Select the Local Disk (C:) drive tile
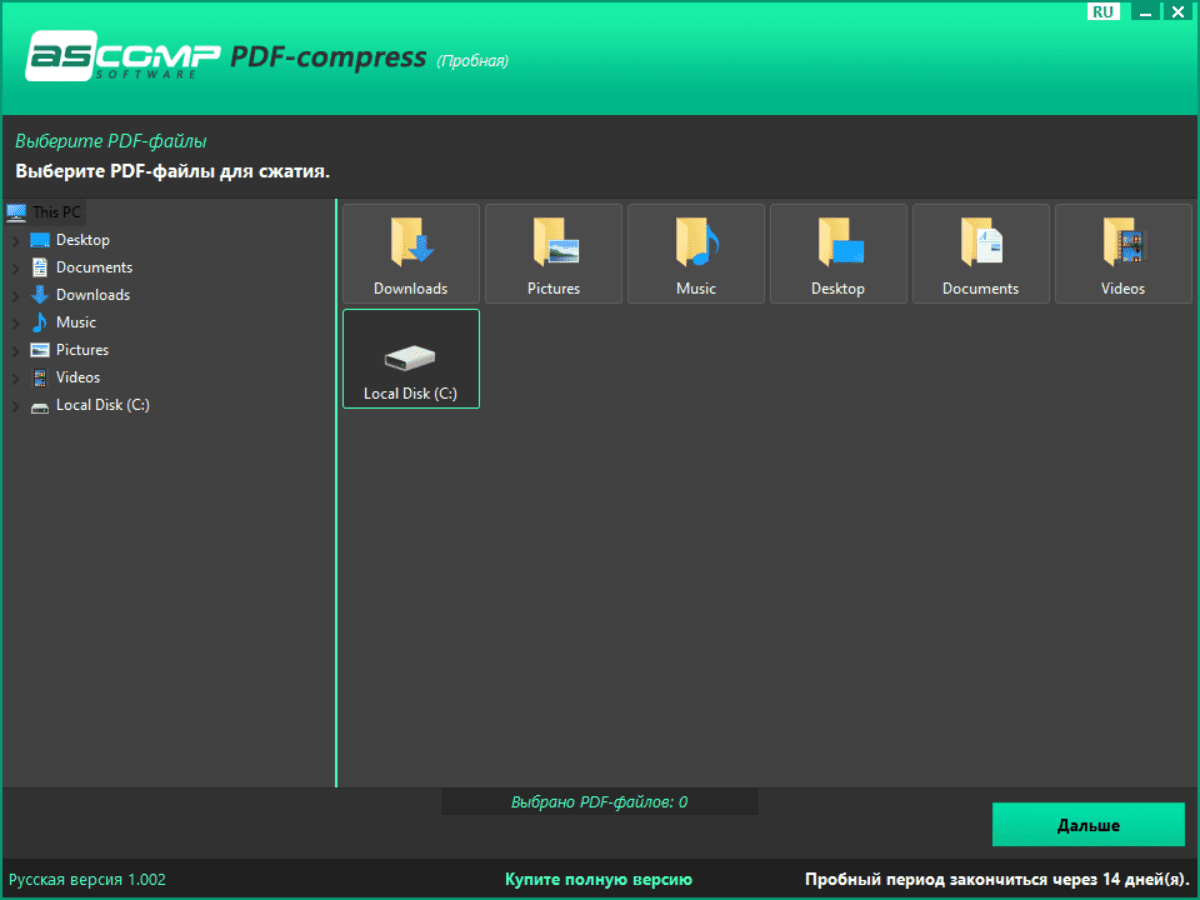 point(411,359)
